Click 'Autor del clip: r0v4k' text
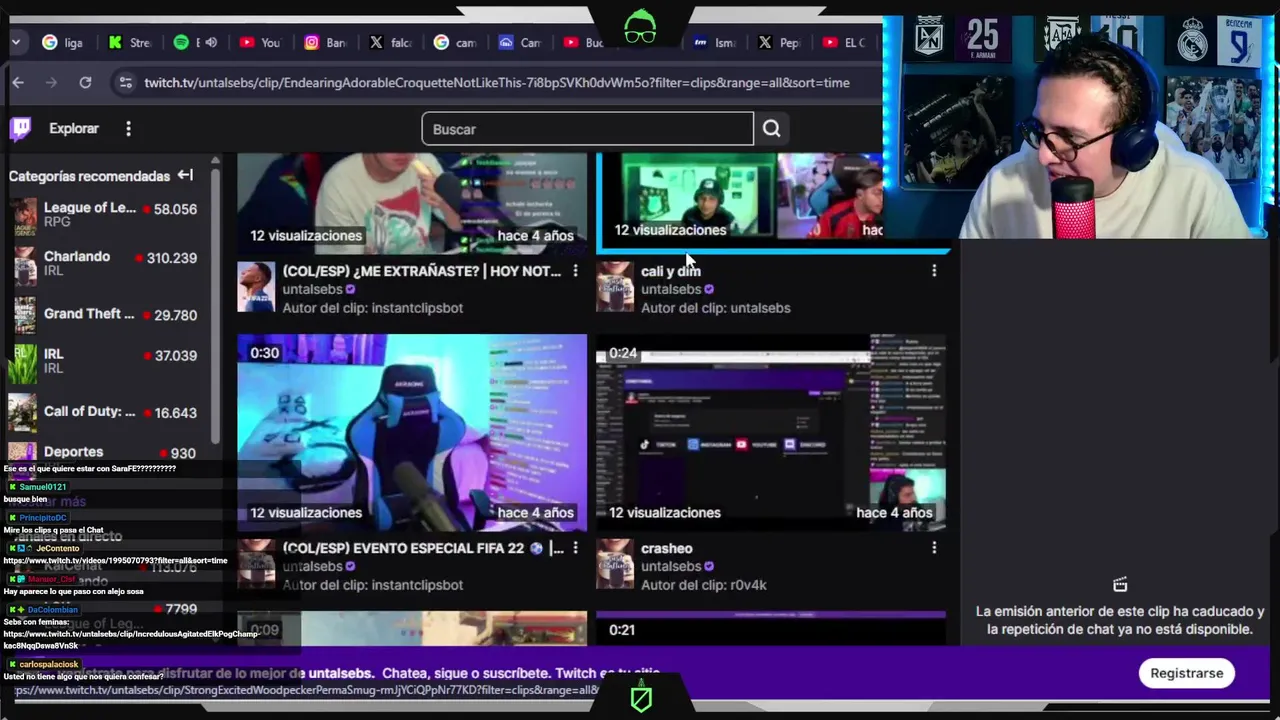Screen dimensions: 1280x720 (704, 585)
